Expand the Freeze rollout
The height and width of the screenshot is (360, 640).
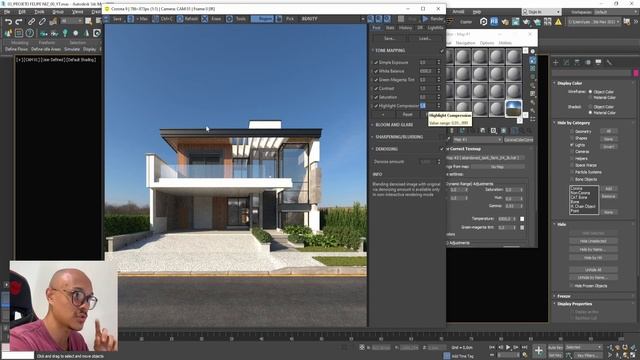[x=563, y=296]
